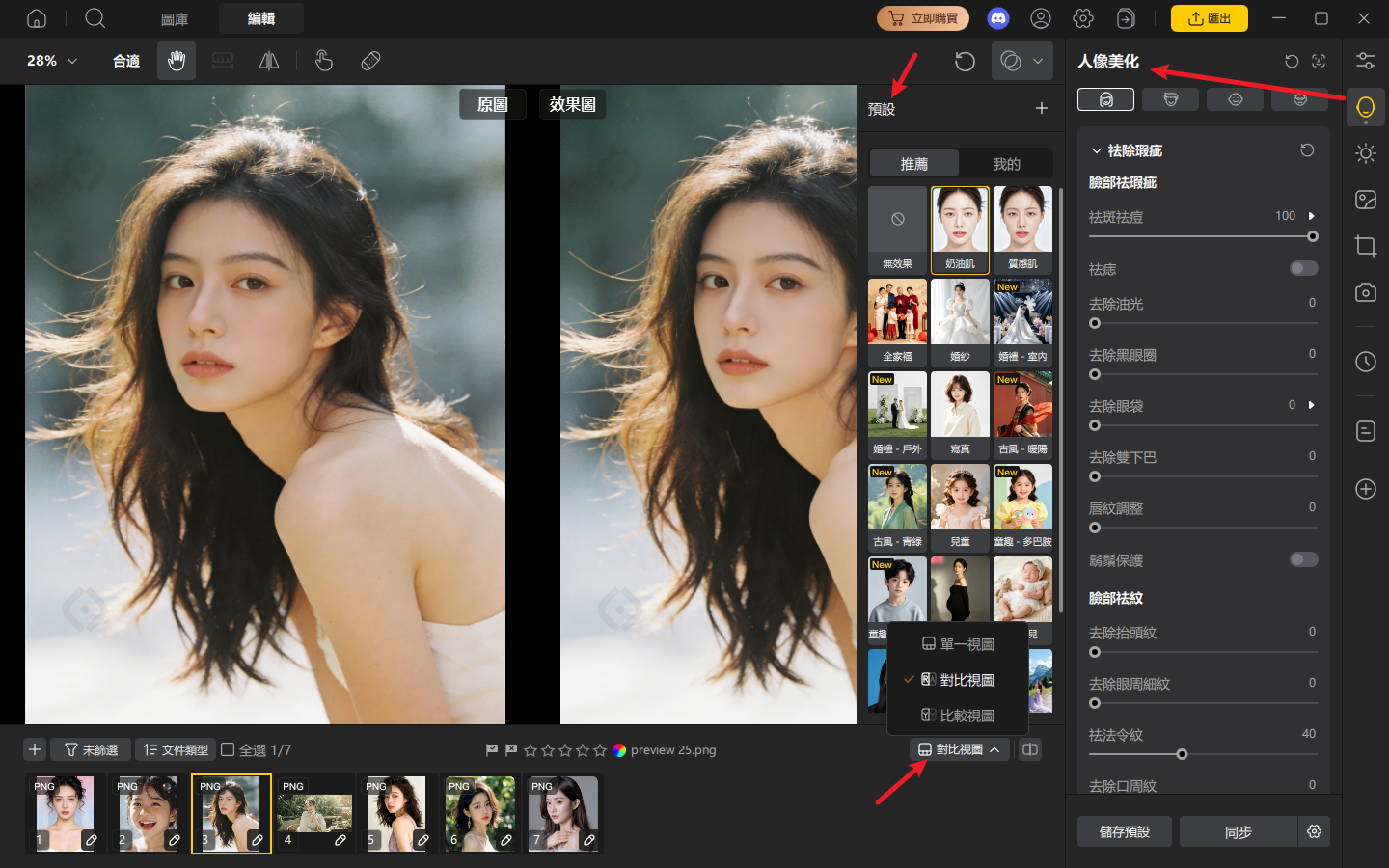
Task: Apply the 無效果 preset
Action: 897,230
